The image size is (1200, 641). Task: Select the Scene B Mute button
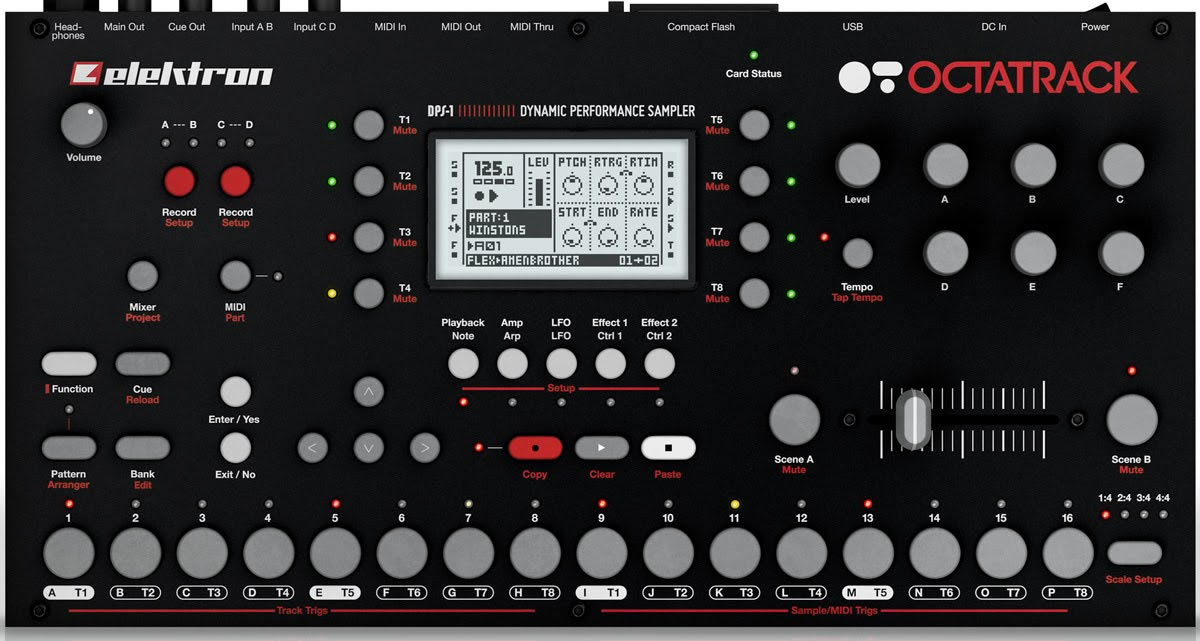(x=1131, y=419)
